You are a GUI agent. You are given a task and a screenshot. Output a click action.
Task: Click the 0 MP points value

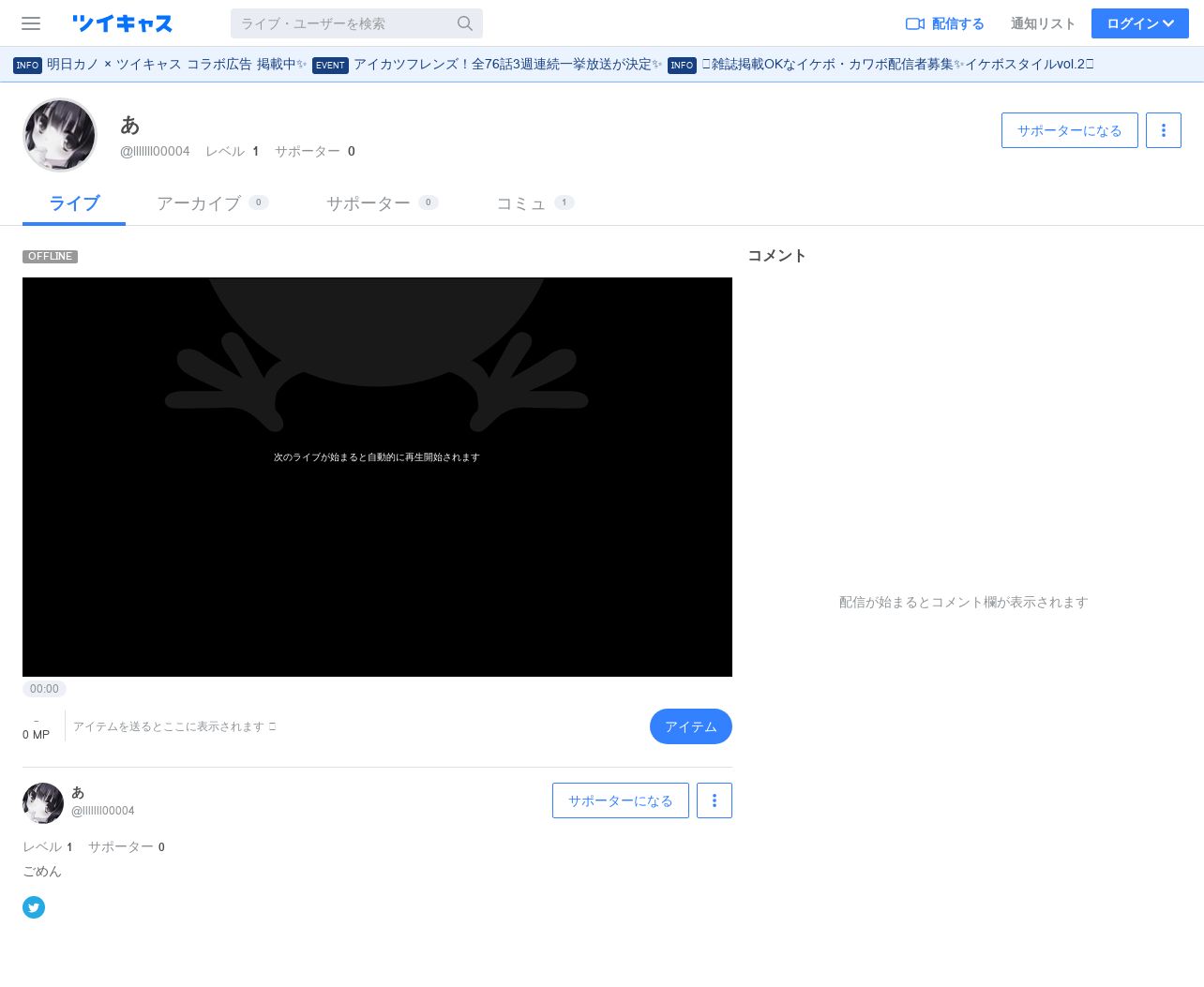36,735
